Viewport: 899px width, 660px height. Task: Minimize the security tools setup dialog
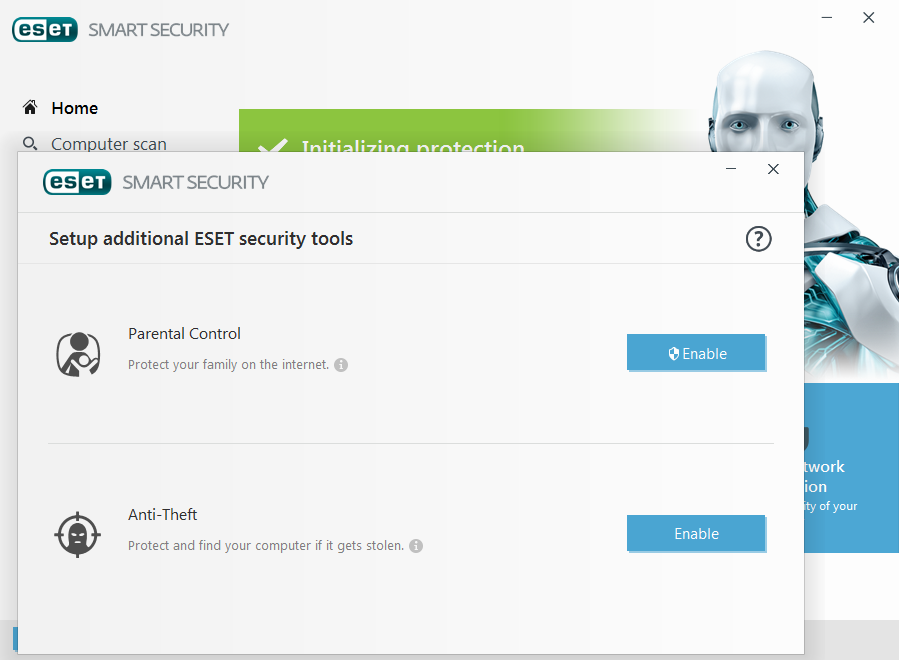(x=732, y=169)
